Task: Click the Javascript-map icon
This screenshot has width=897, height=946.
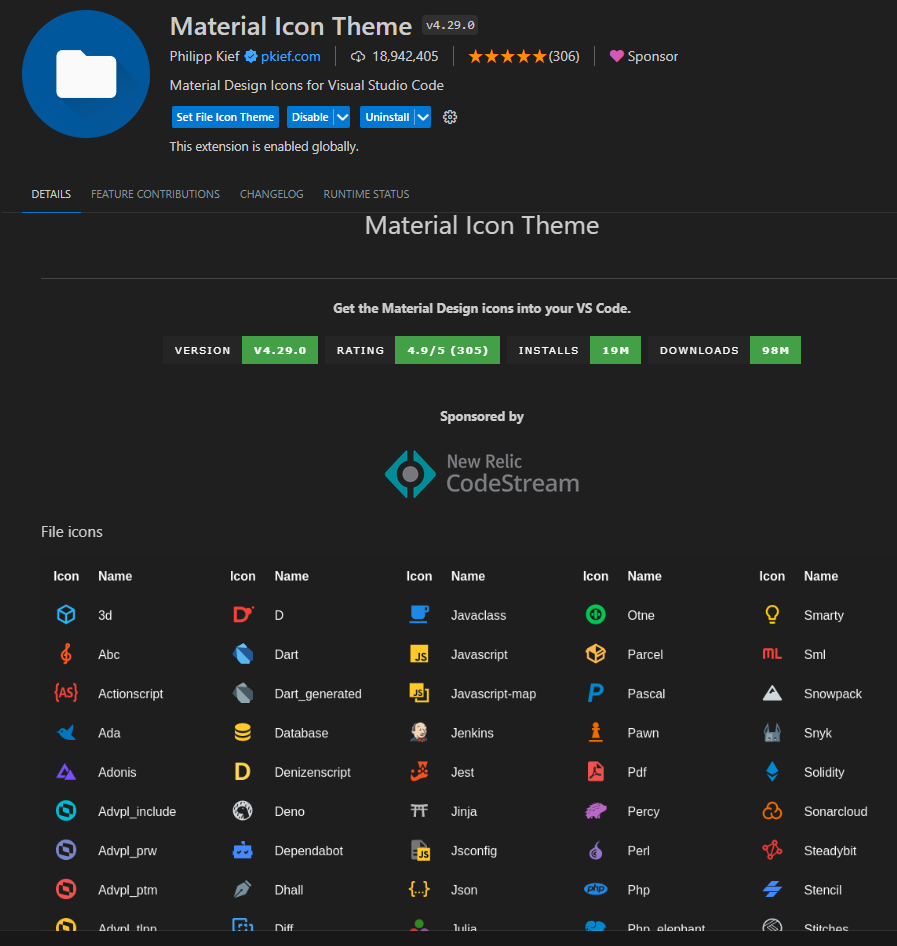Action: click(x=419, y=693)
